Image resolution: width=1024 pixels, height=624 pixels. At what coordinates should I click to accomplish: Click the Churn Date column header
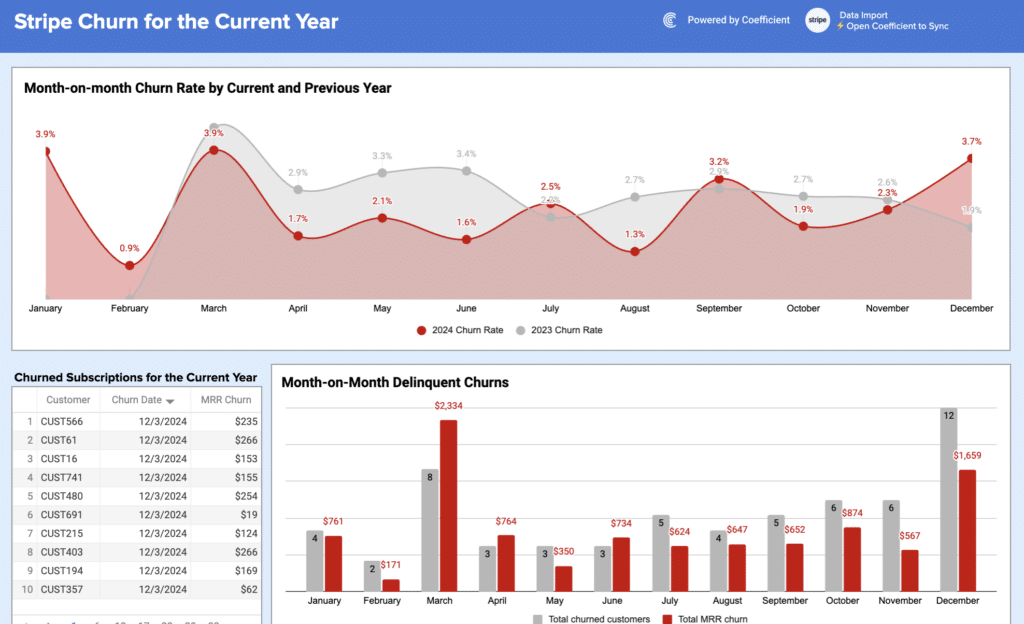click(x=136, y=399)
